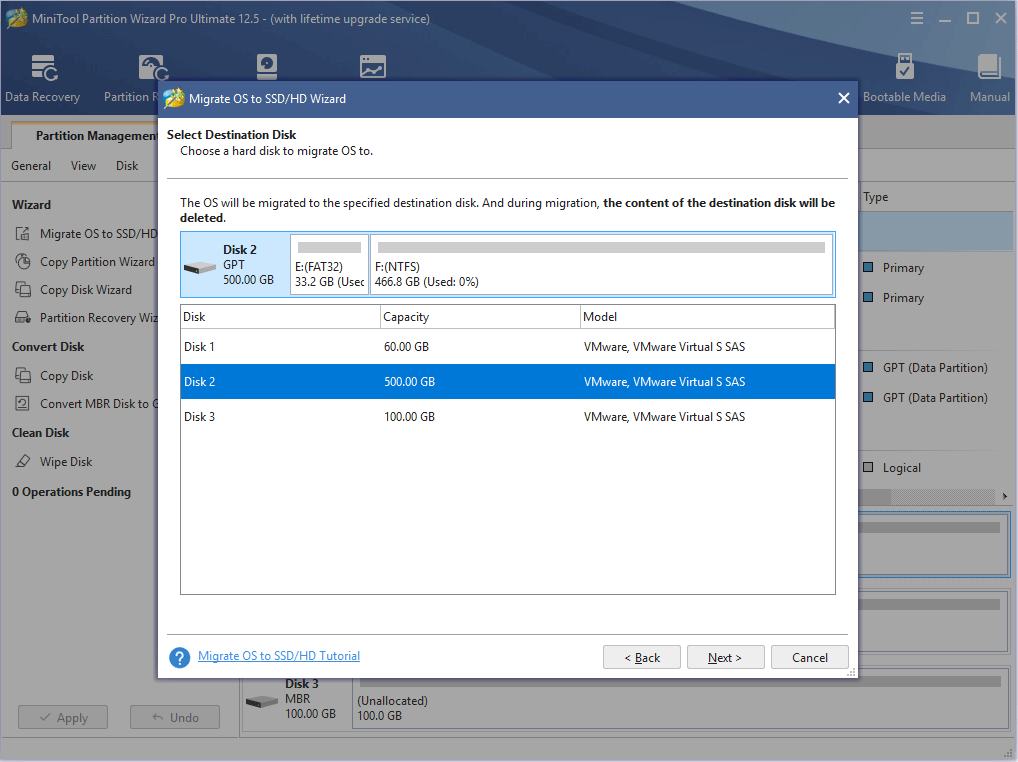Click the F:(NTFS) partition block
The image size is (1018, 762).
click(x=601, y=266)
